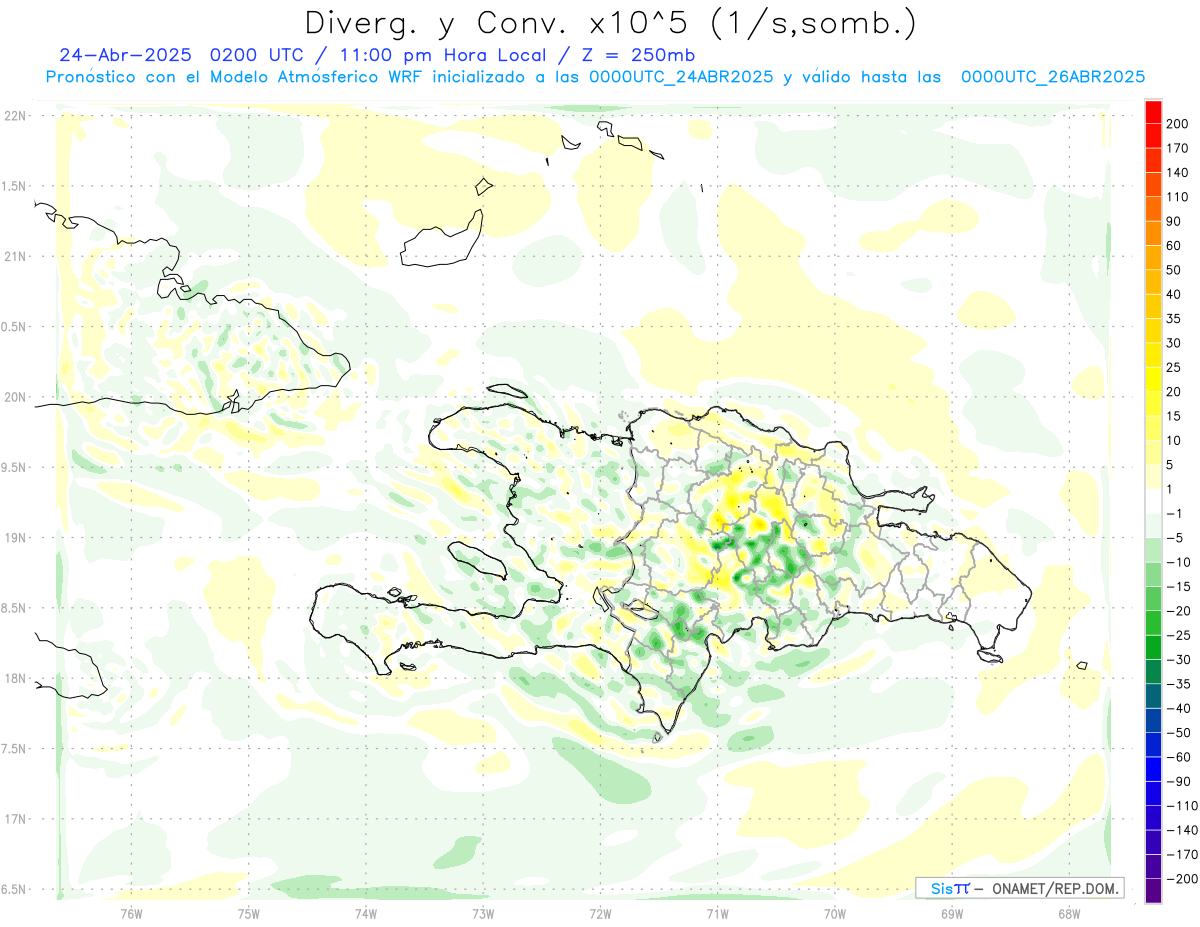Click the colorbar value '140'
1200x927 pixels.
tap(1177, 173)
